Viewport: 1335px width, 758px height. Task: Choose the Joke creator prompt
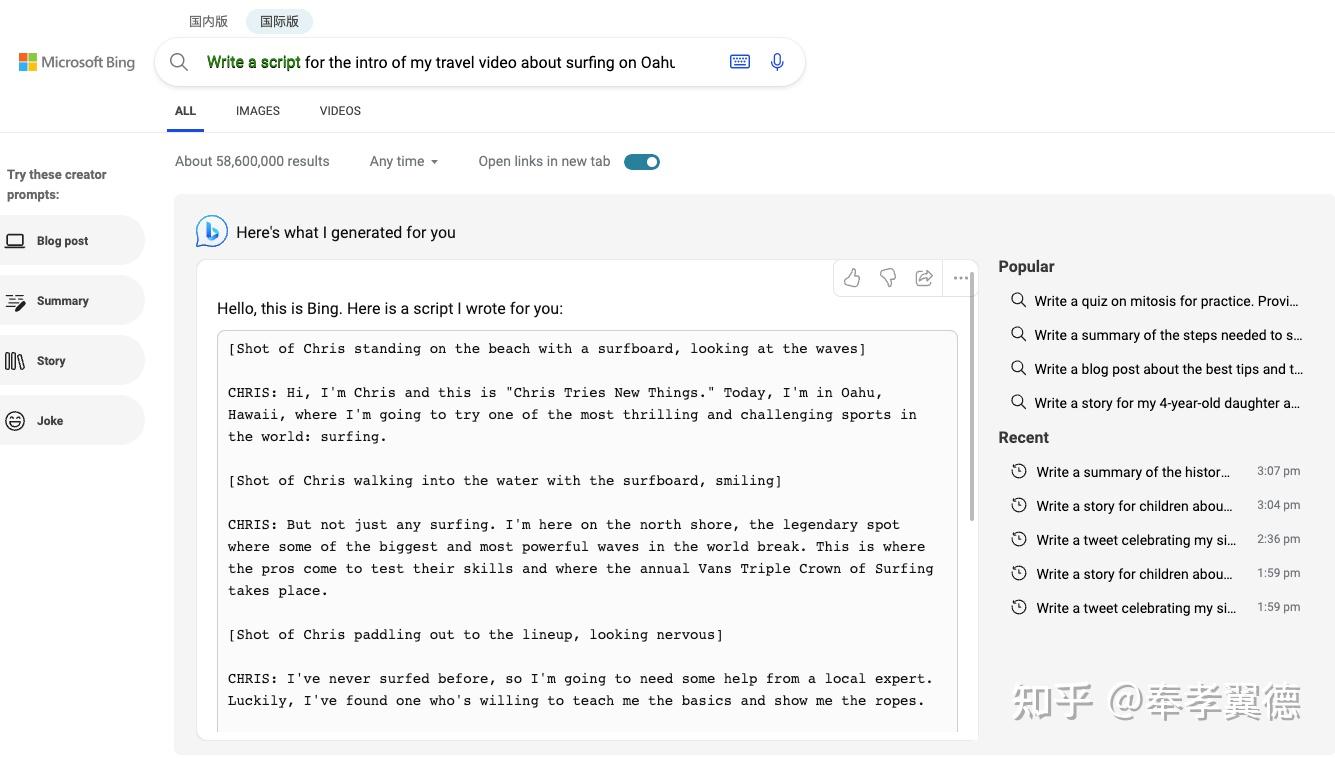click(70, 421)
